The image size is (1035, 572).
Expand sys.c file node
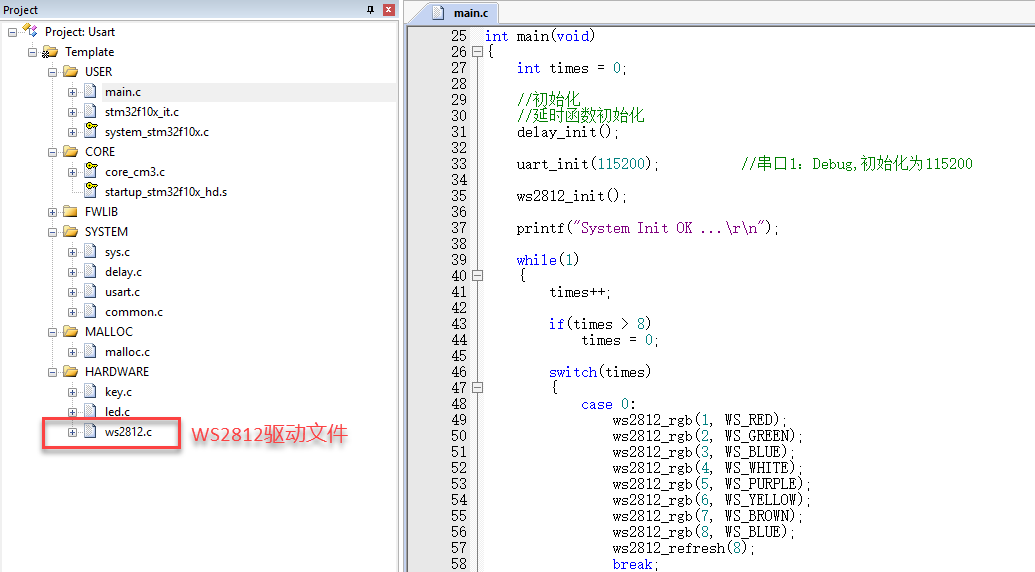(x=73, y=252)
